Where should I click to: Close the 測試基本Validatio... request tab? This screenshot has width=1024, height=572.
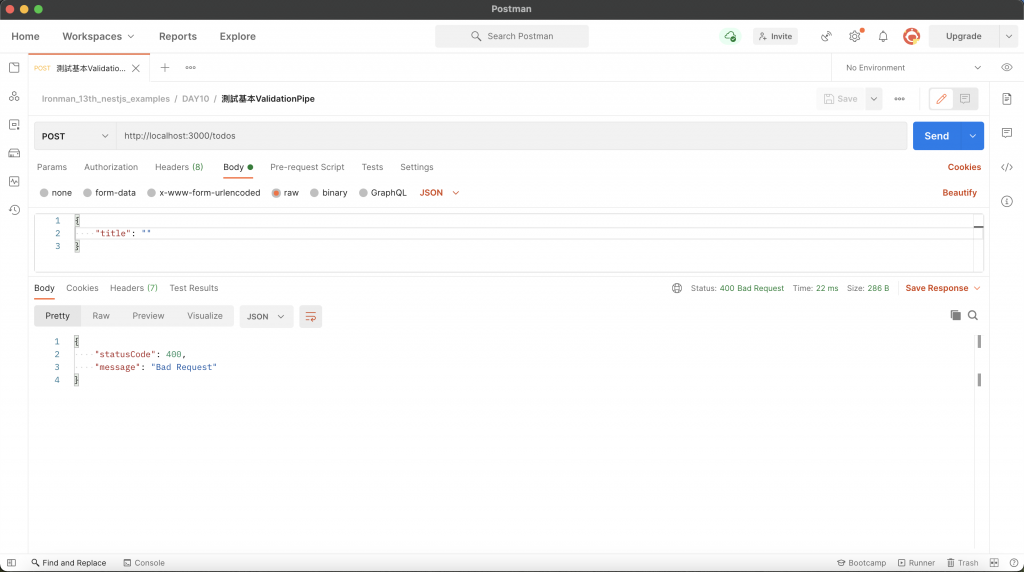(x=136, y=68)
